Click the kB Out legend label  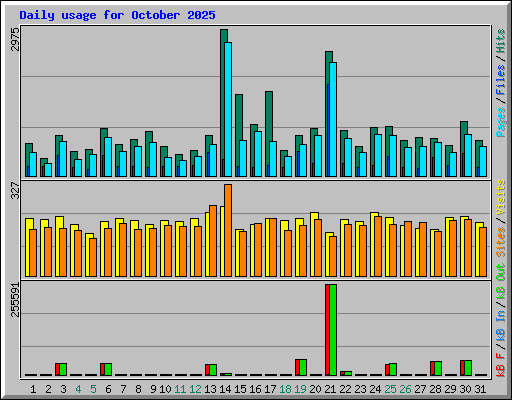coord(501,281)
